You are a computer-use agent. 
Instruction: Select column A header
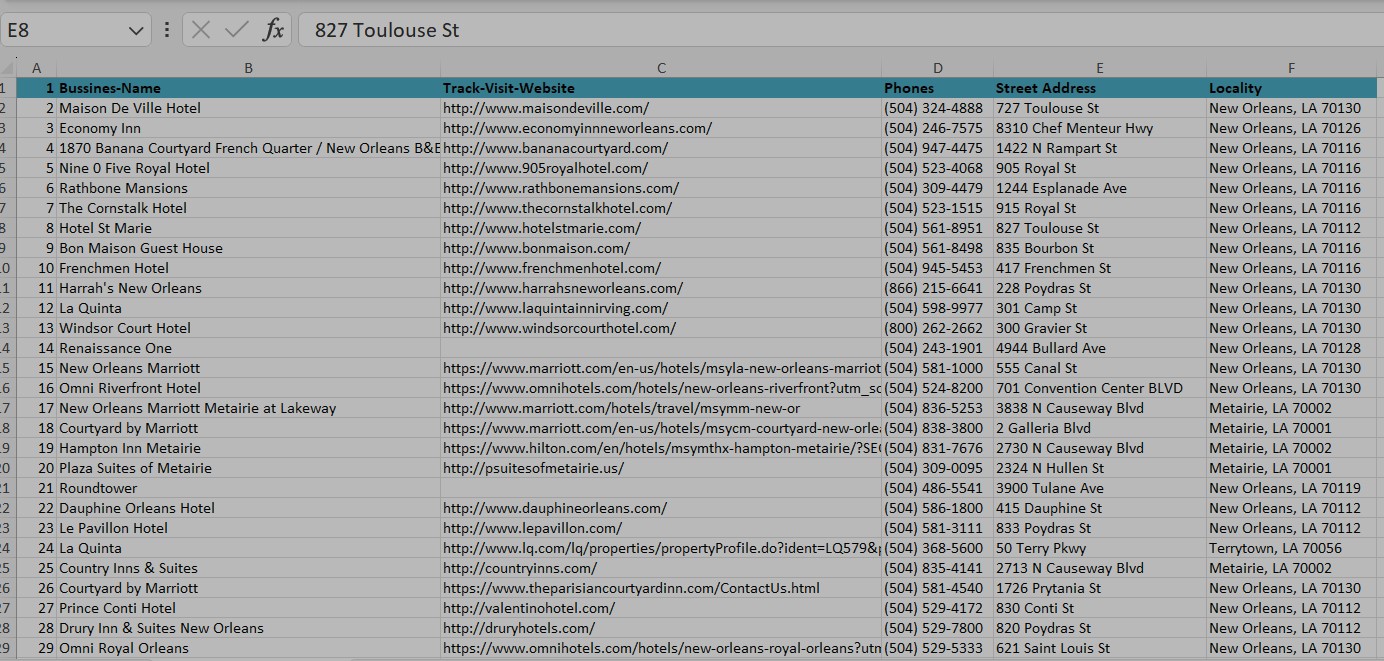[x=37, y=68]
